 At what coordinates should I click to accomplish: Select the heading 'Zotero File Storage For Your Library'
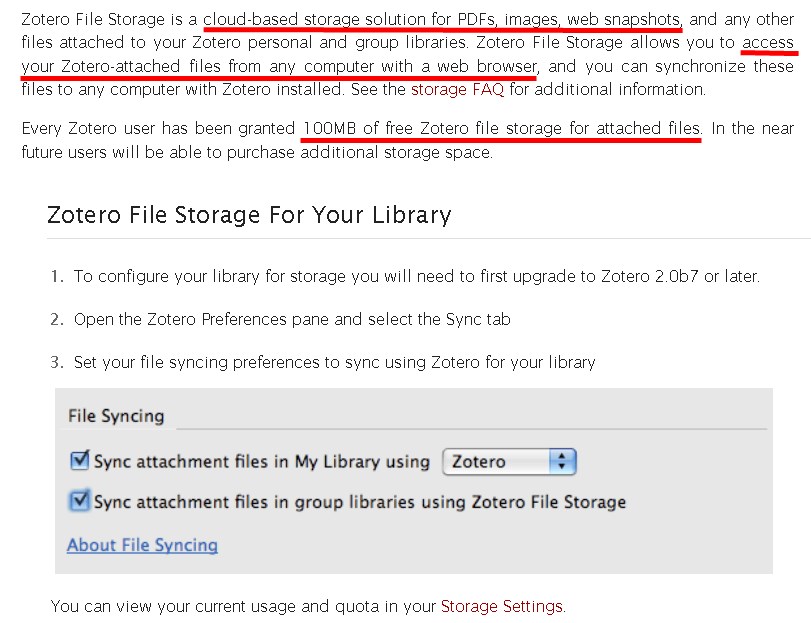point(248,215)
